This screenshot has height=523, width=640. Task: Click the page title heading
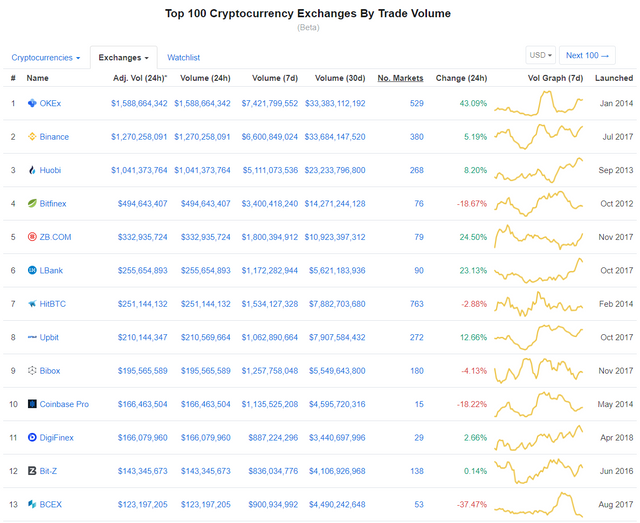(308, 13)
